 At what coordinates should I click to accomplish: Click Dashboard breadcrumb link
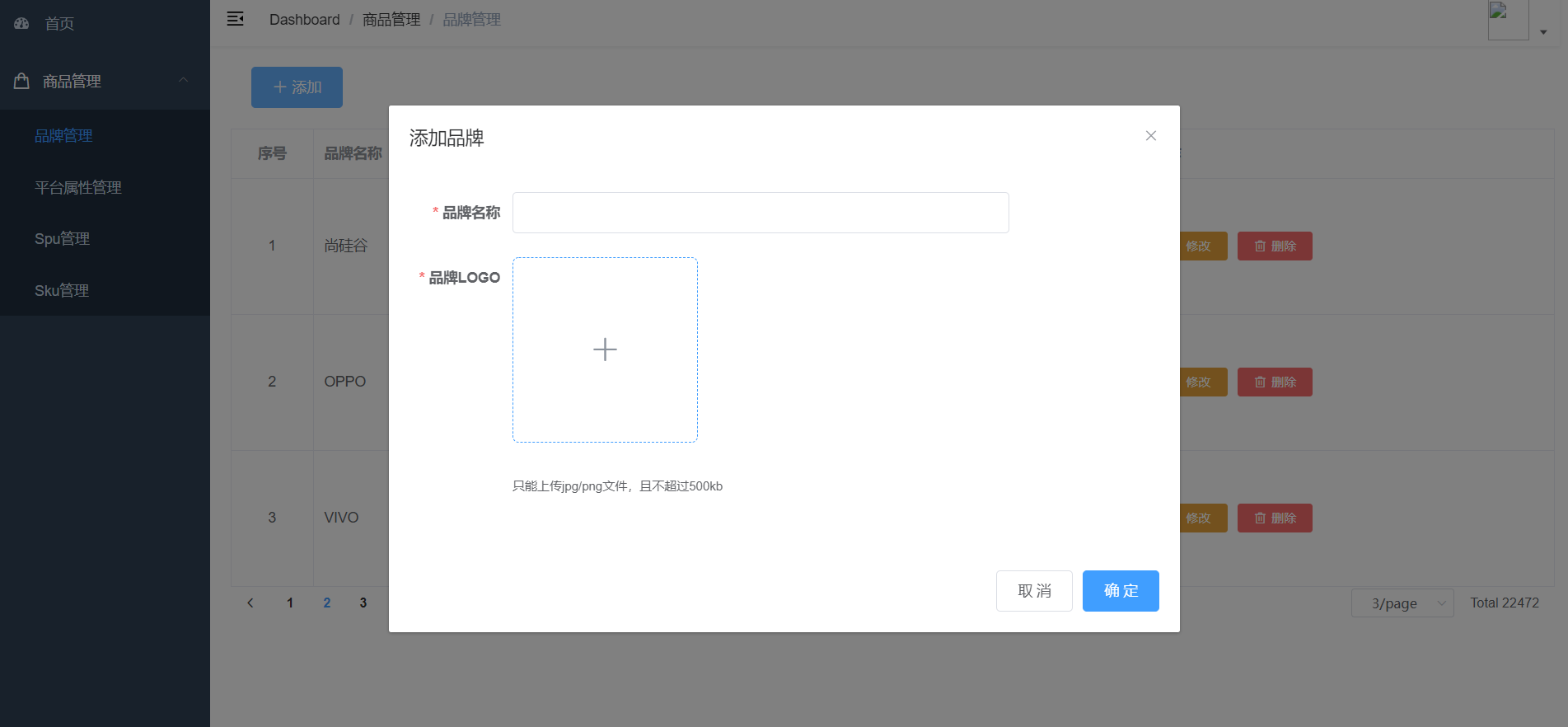[x=304, y=20]
